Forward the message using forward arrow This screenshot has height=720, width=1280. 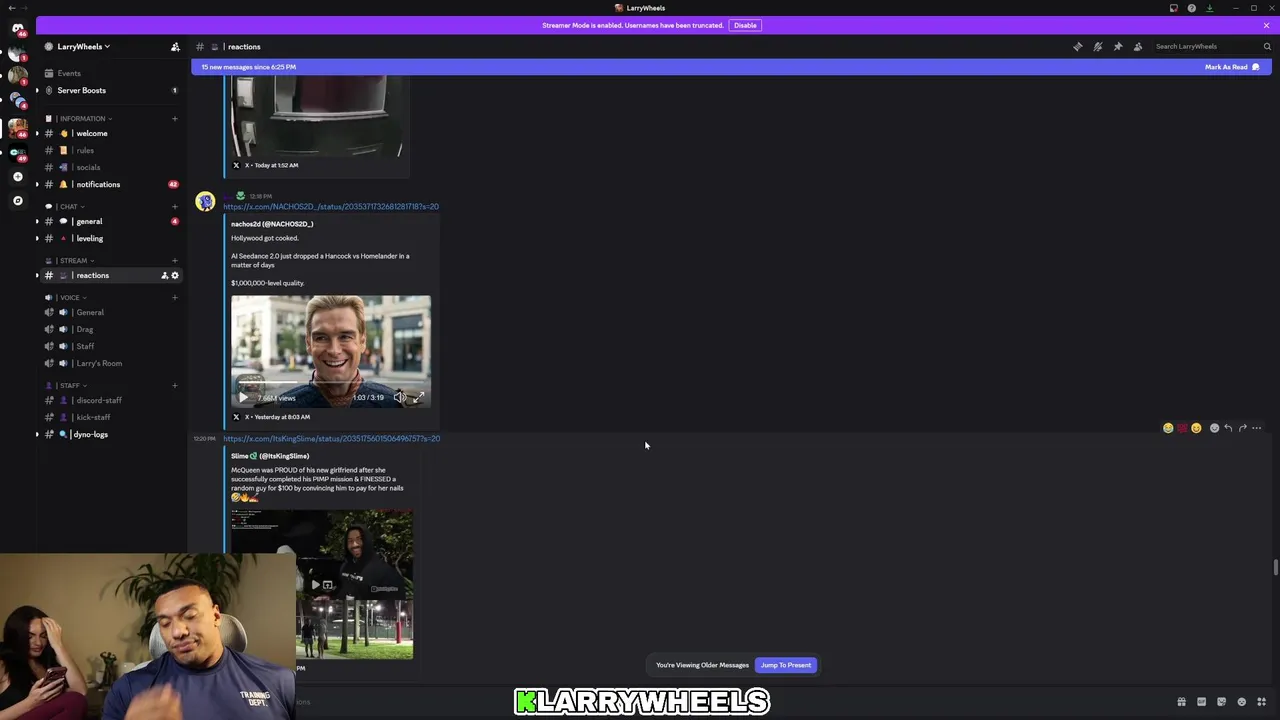1242,428
